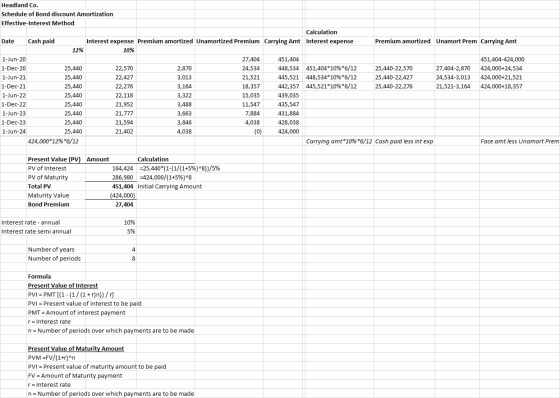Select the 'Initial Carrying Amount' cell
The height and width of the screenshot is (398, 560).
click(x=170, y=186)
